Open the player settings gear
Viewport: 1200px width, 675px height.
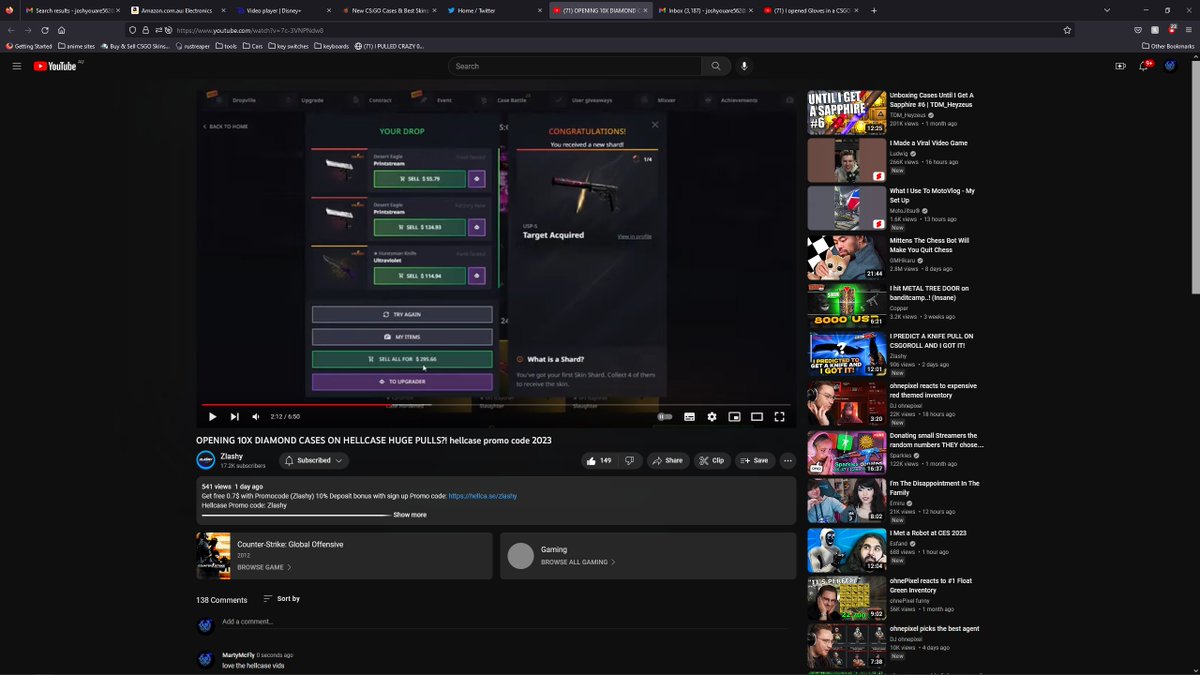pyautogui.click(x=712, y=416)
